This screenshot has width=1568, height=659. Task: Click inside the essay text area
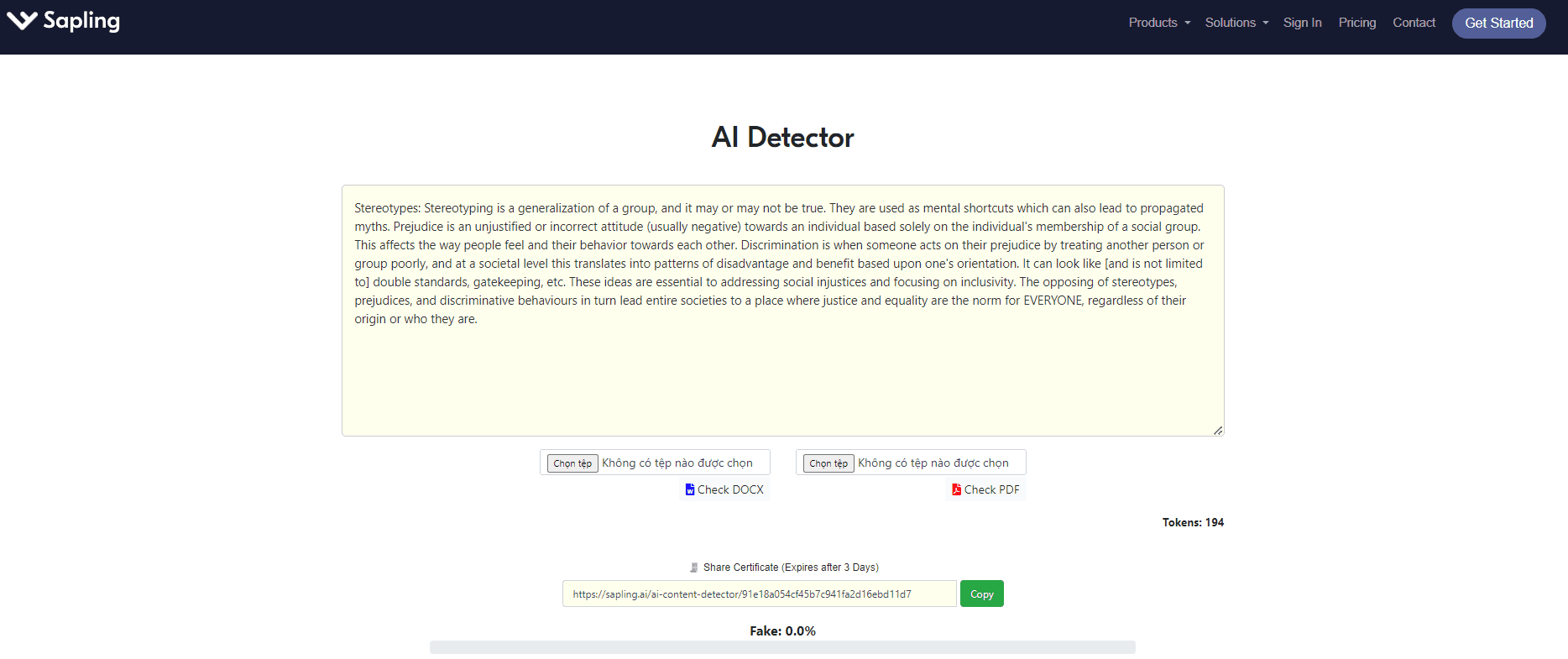coord(782,378)
